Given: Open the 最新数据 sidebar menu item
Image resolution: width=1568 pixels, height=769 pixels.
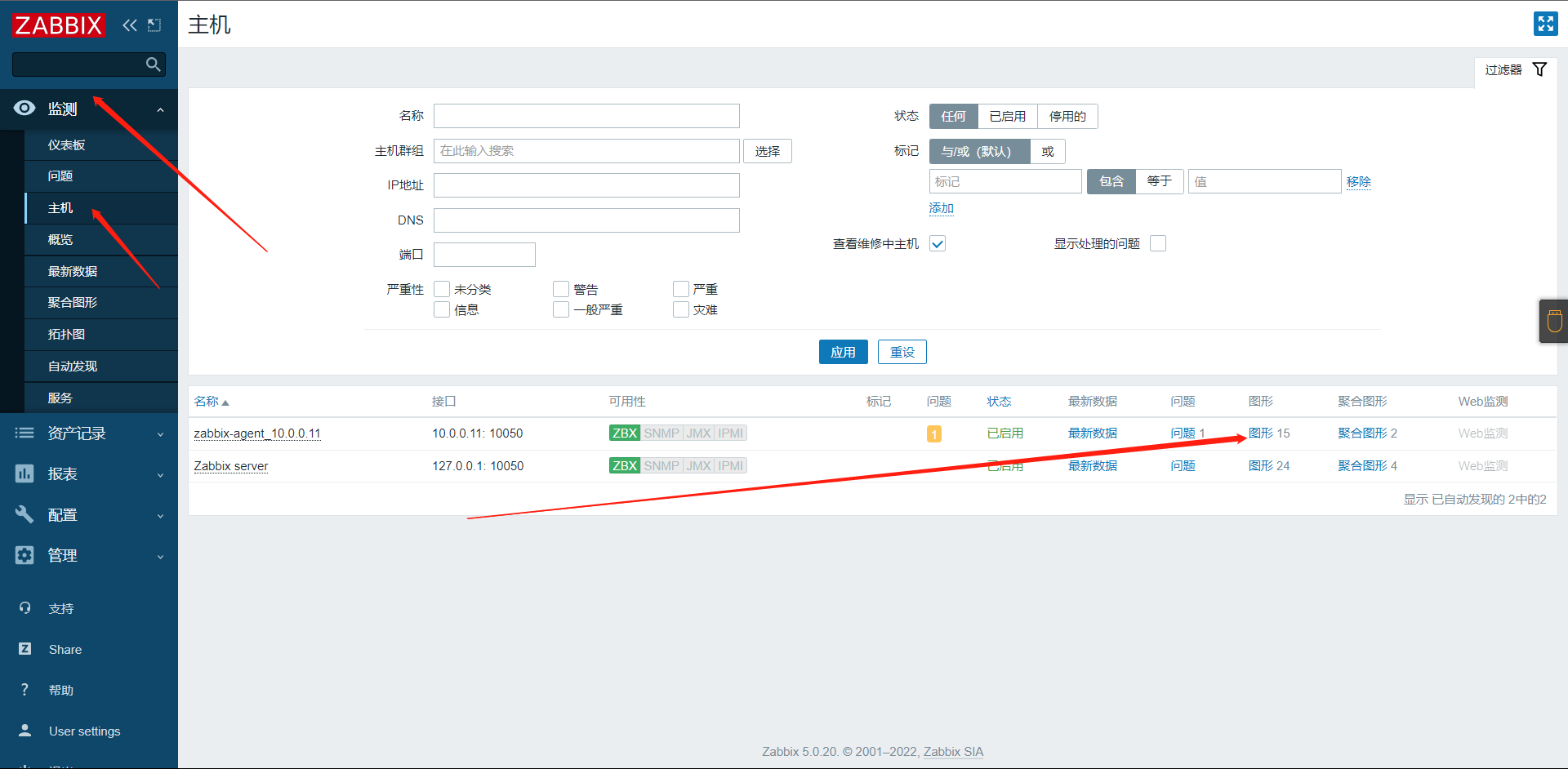Looking at the screenshot, I should [x=101, y=272].
